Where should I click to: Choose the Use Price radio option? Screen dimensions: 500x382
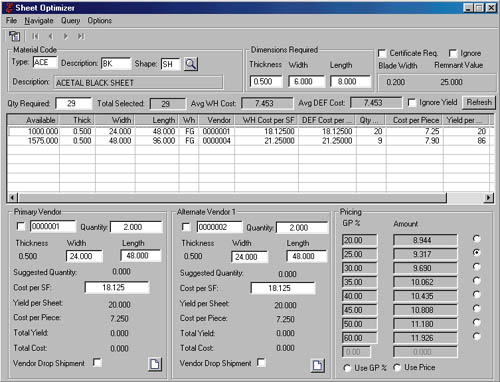[x=397, y=367]
